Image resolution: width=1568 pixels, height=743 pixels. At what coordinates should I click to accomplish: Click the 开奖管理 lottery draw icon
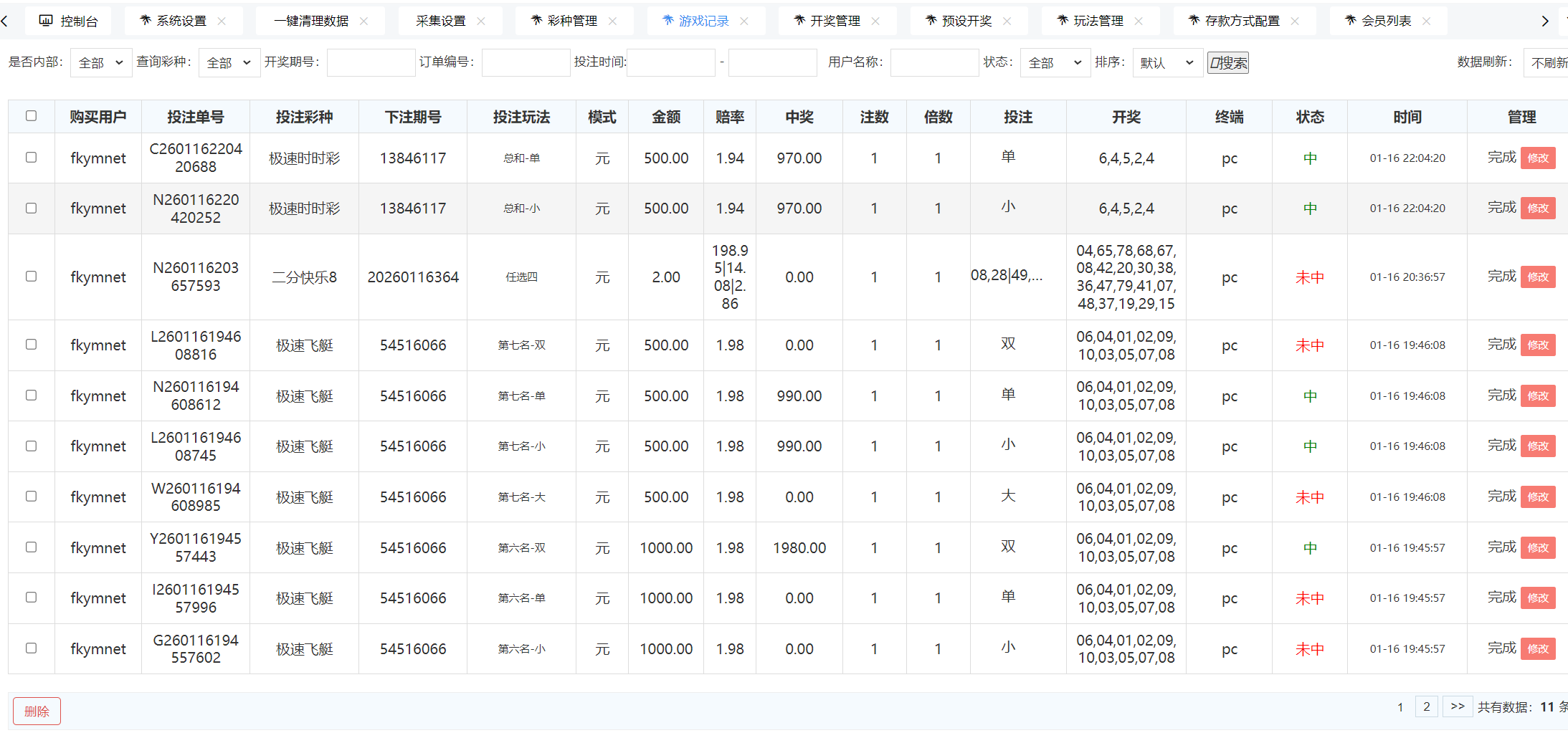tap(799, 20)
